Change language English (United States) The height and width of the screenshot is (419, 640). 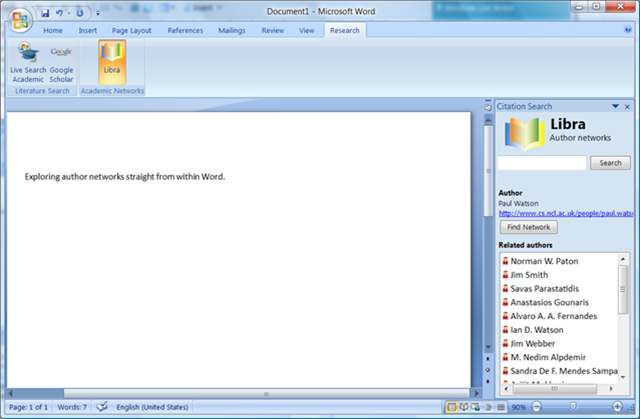152,407
